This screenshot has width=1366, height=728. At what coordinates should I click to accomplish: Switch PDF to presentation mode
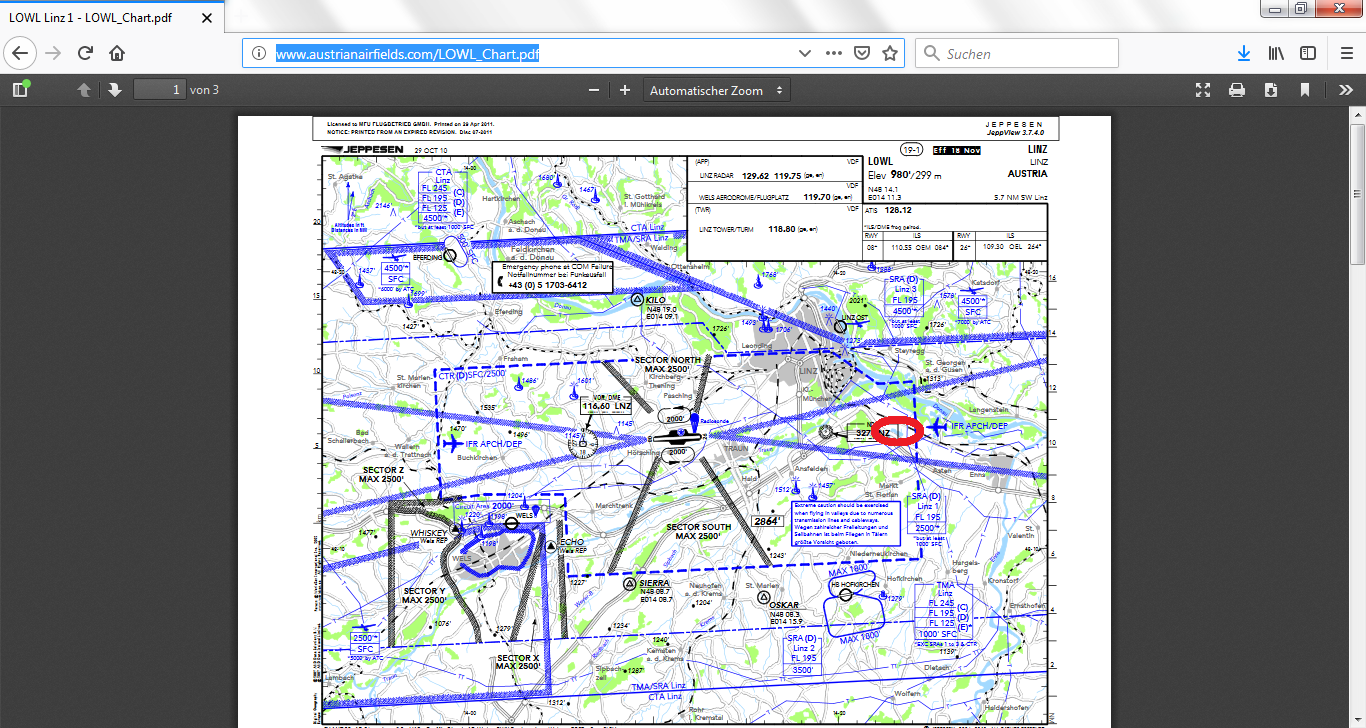[x=1203, y=90]
